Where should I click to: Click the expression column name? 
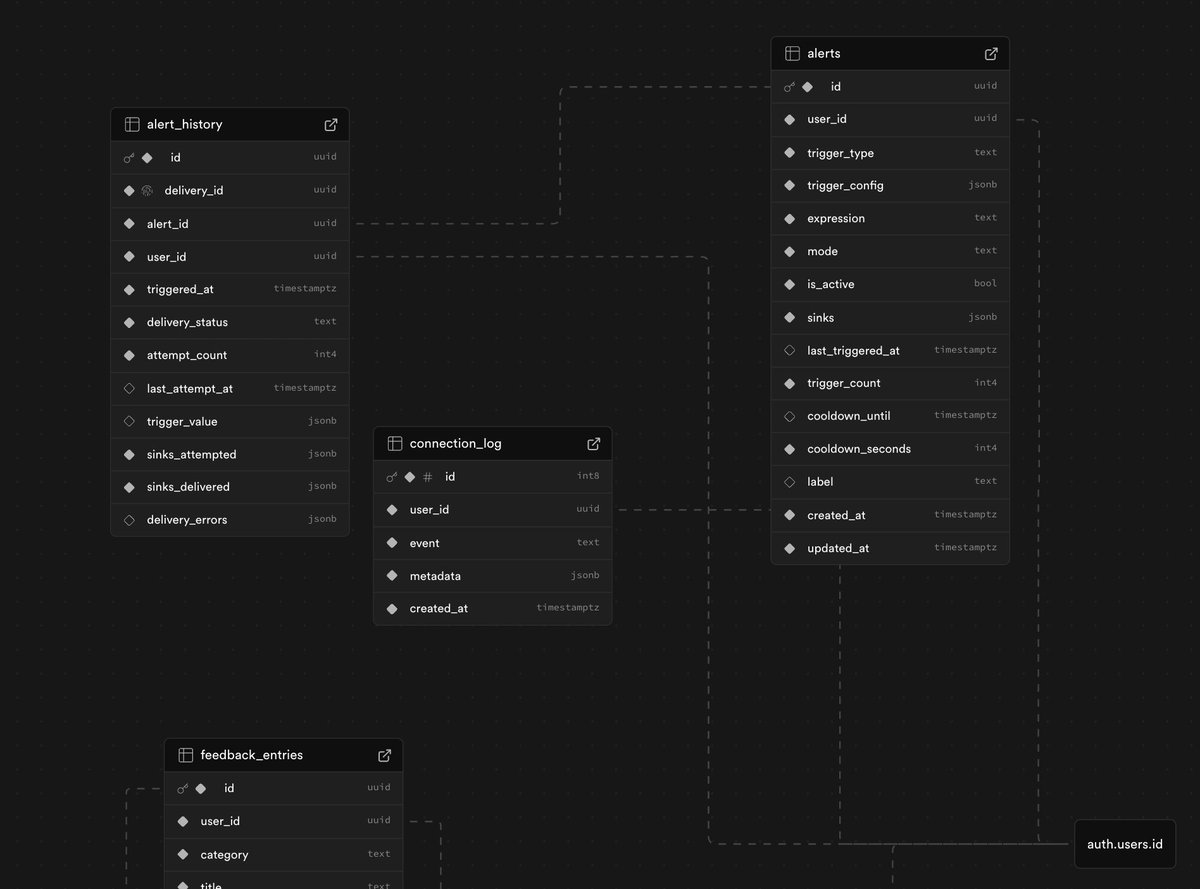tap(836, 219)
